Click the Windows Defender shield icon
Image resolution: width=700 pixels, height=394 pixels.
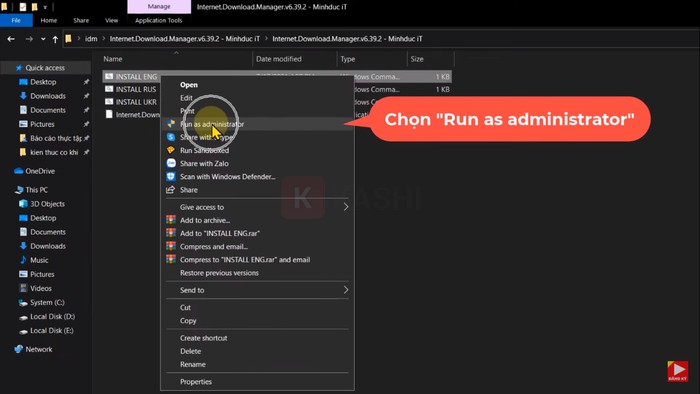pyautogui.click(x=171, y=176)
